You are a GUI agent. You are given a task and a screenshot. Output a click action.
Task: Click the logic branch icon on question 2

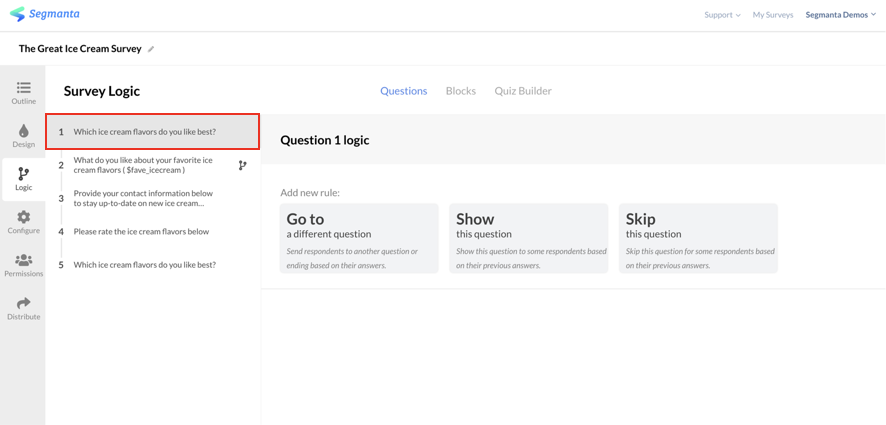click(x=242, y=165)
